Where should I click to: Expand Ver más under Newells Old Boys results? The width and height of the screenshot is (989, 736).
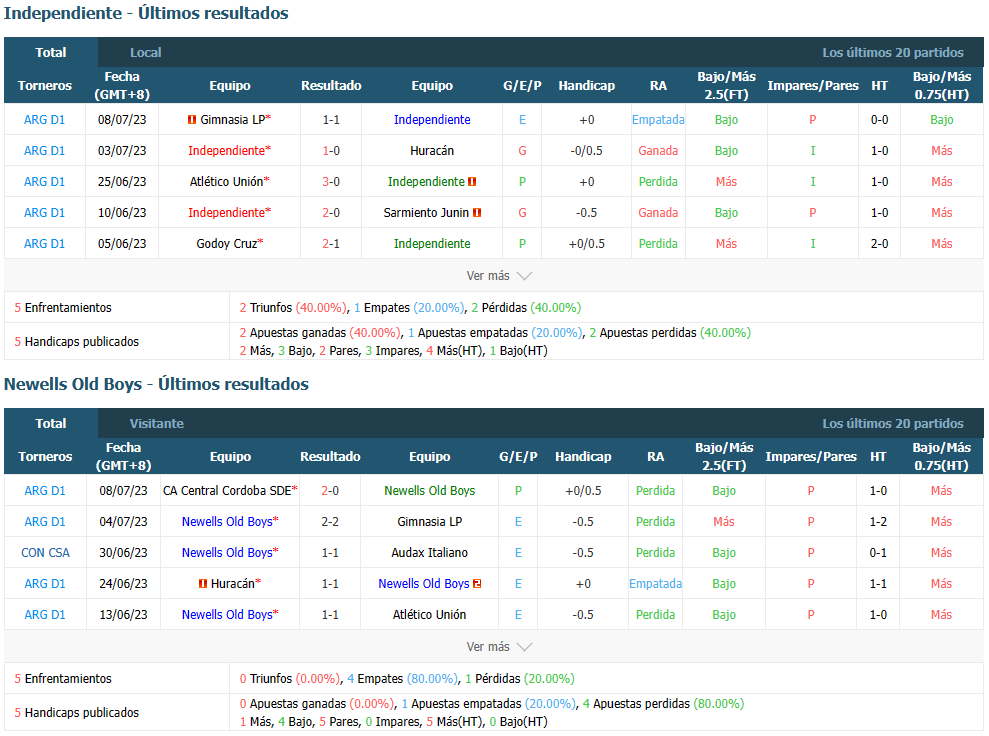pos(499,646)
